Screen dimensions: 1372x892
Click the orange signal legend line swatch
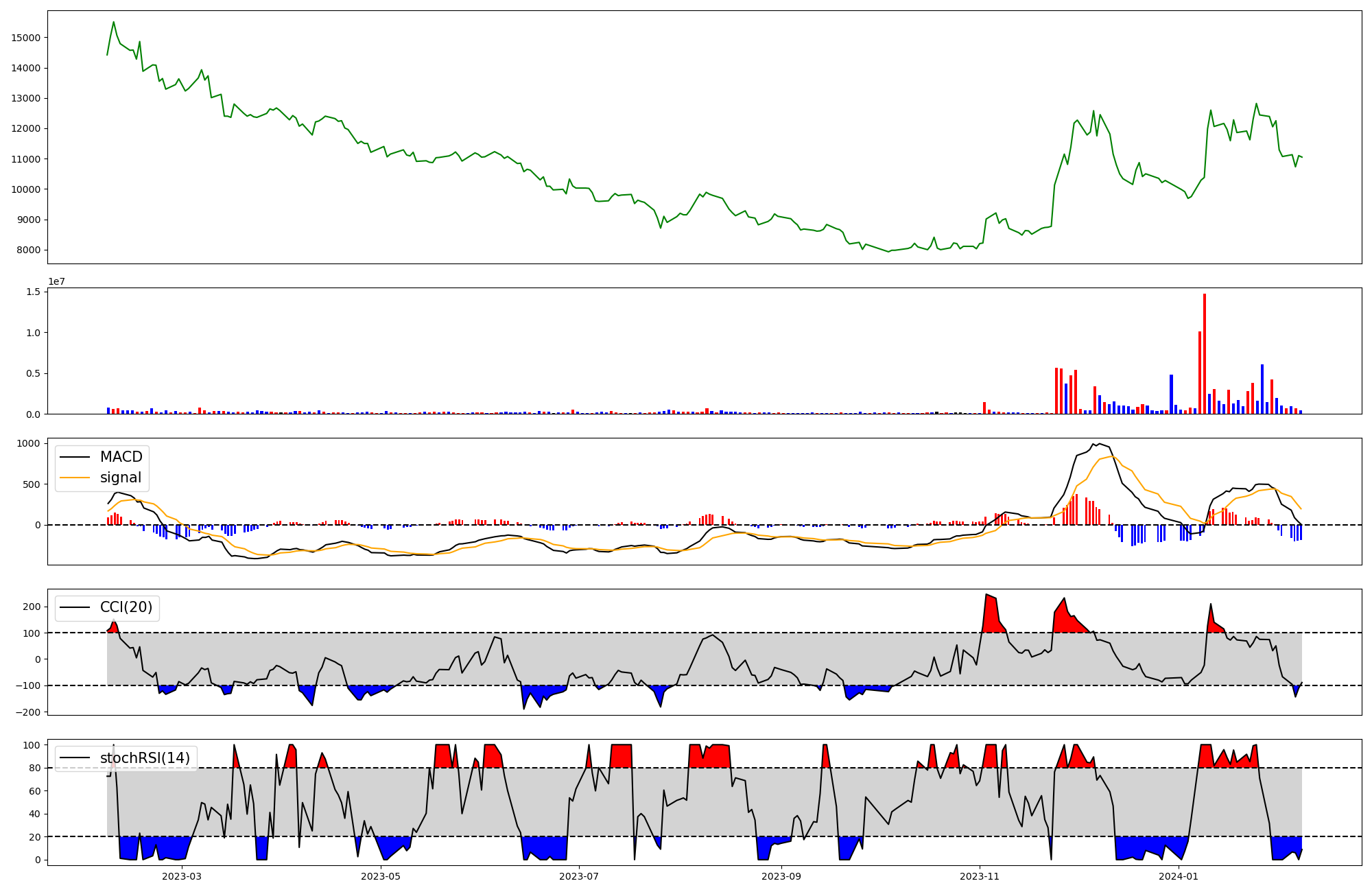(75, 478)
